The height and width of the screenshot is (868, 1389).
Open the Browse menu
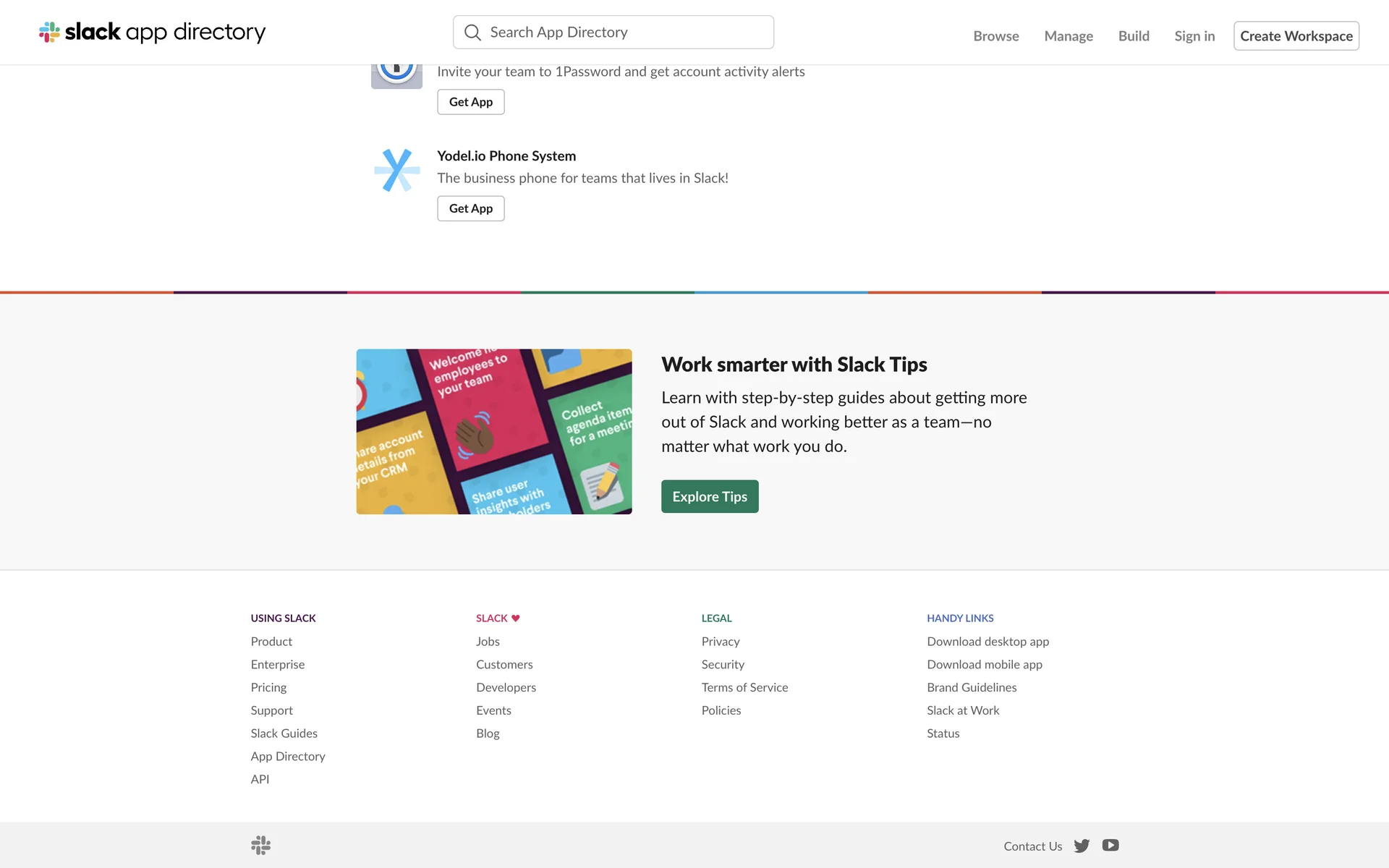tap(995, 36)
